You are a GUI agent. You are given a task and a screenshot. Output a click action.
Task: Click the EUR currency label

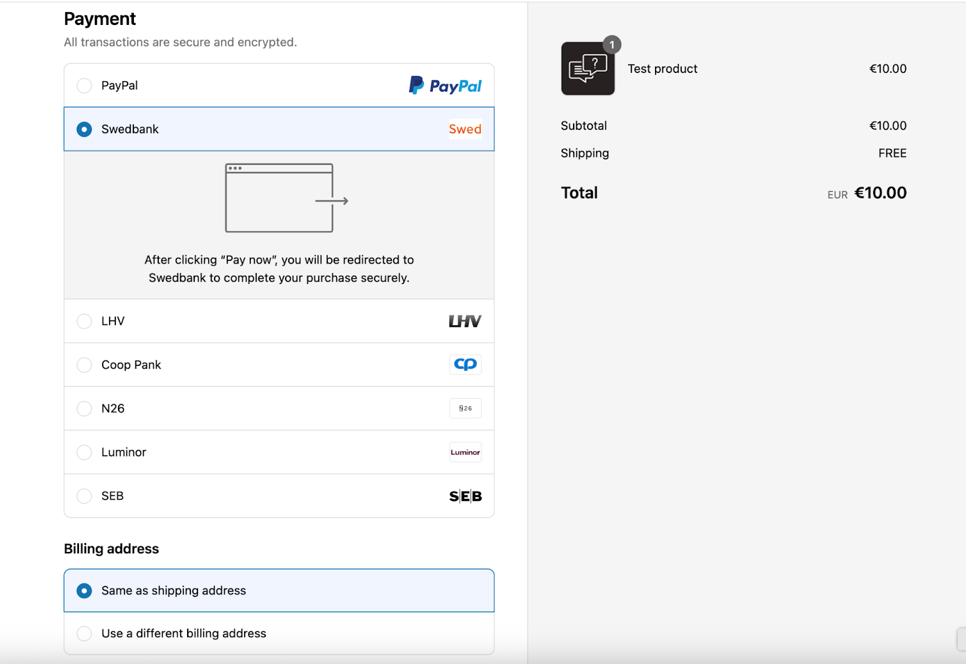click(837, 195)
